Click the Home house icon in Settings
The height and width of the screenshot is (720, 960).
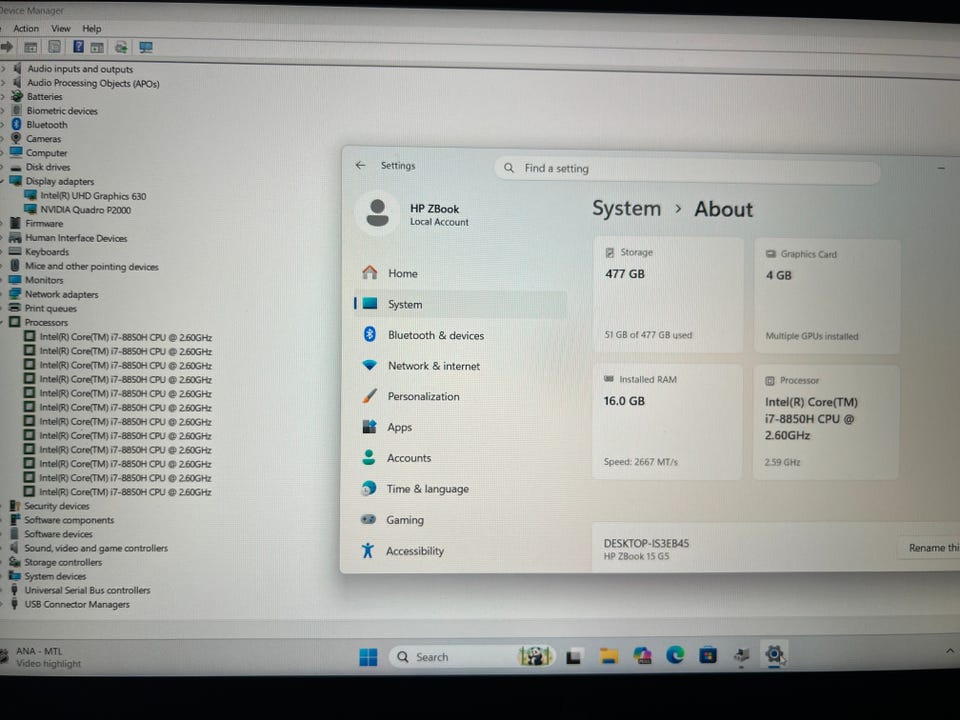370,272
